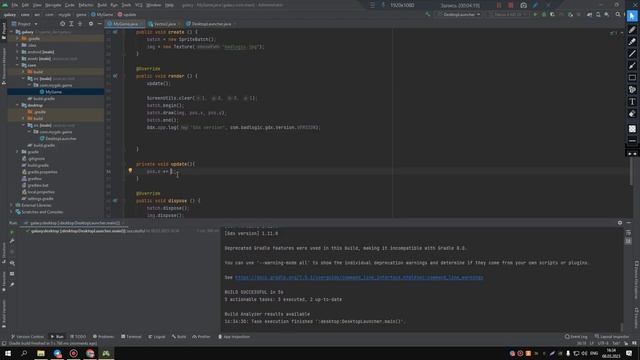Open the Project view mode dropdown
Screen dimensions: 640x360
pyautogui.click(x=24, y=24)
